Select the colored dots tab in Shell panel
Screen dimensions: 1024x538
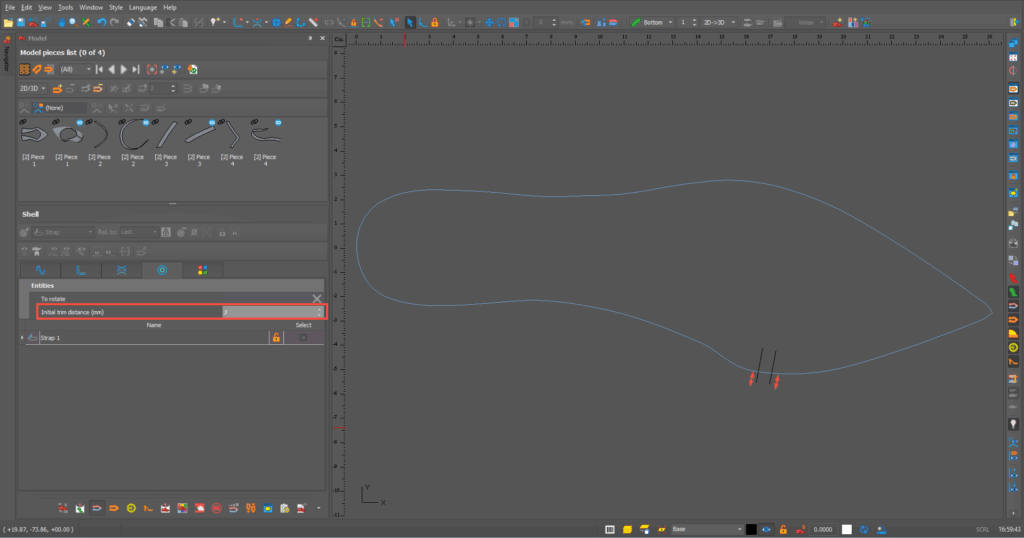coord(202,270)
